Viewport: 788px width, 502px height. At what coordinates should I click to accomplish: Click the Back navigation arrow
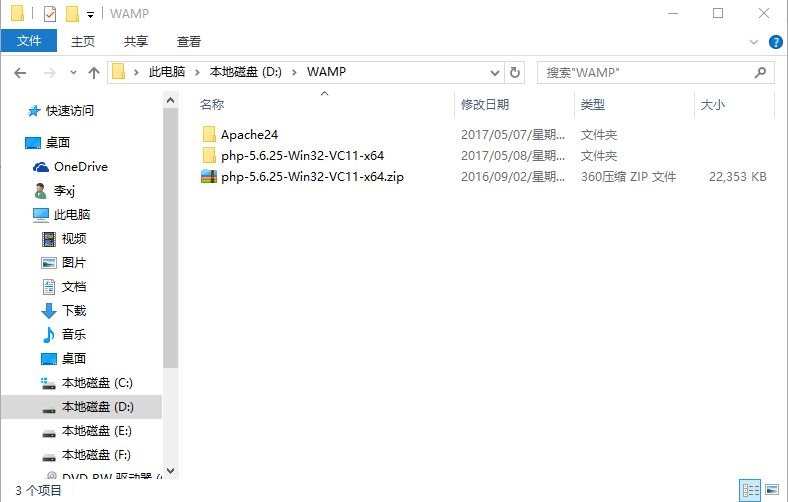20,73
